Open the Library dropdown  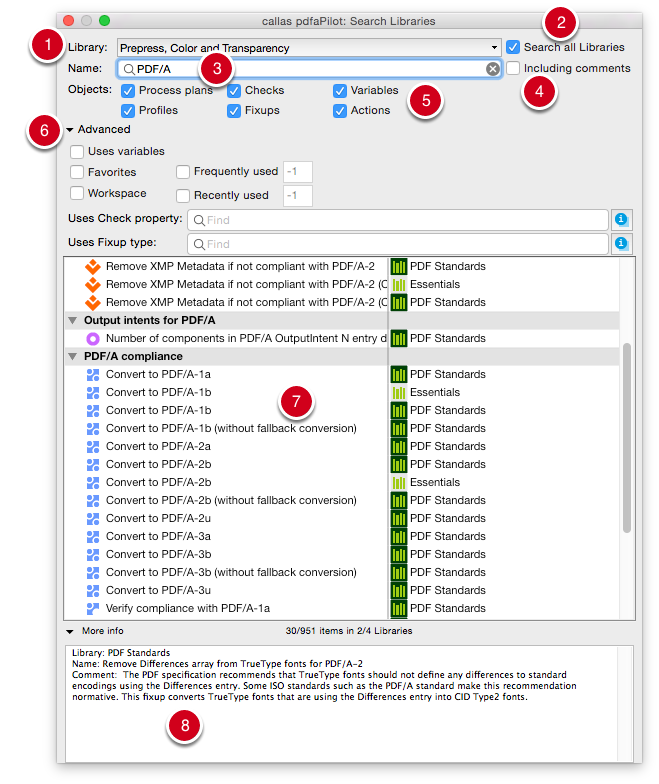click(x=308, y=48)
